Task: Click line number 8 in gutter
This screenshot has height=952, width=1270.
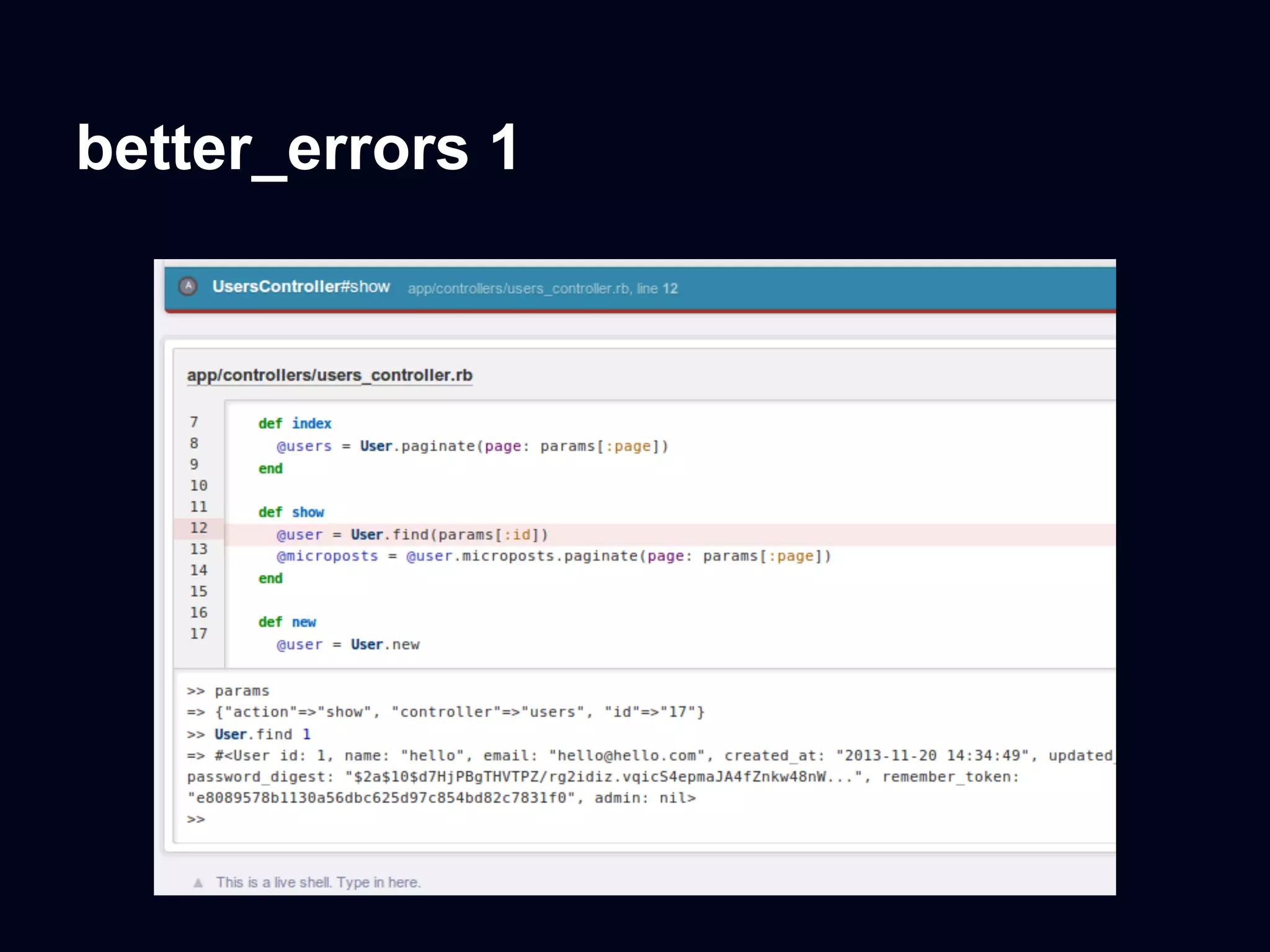Action: 194,443
